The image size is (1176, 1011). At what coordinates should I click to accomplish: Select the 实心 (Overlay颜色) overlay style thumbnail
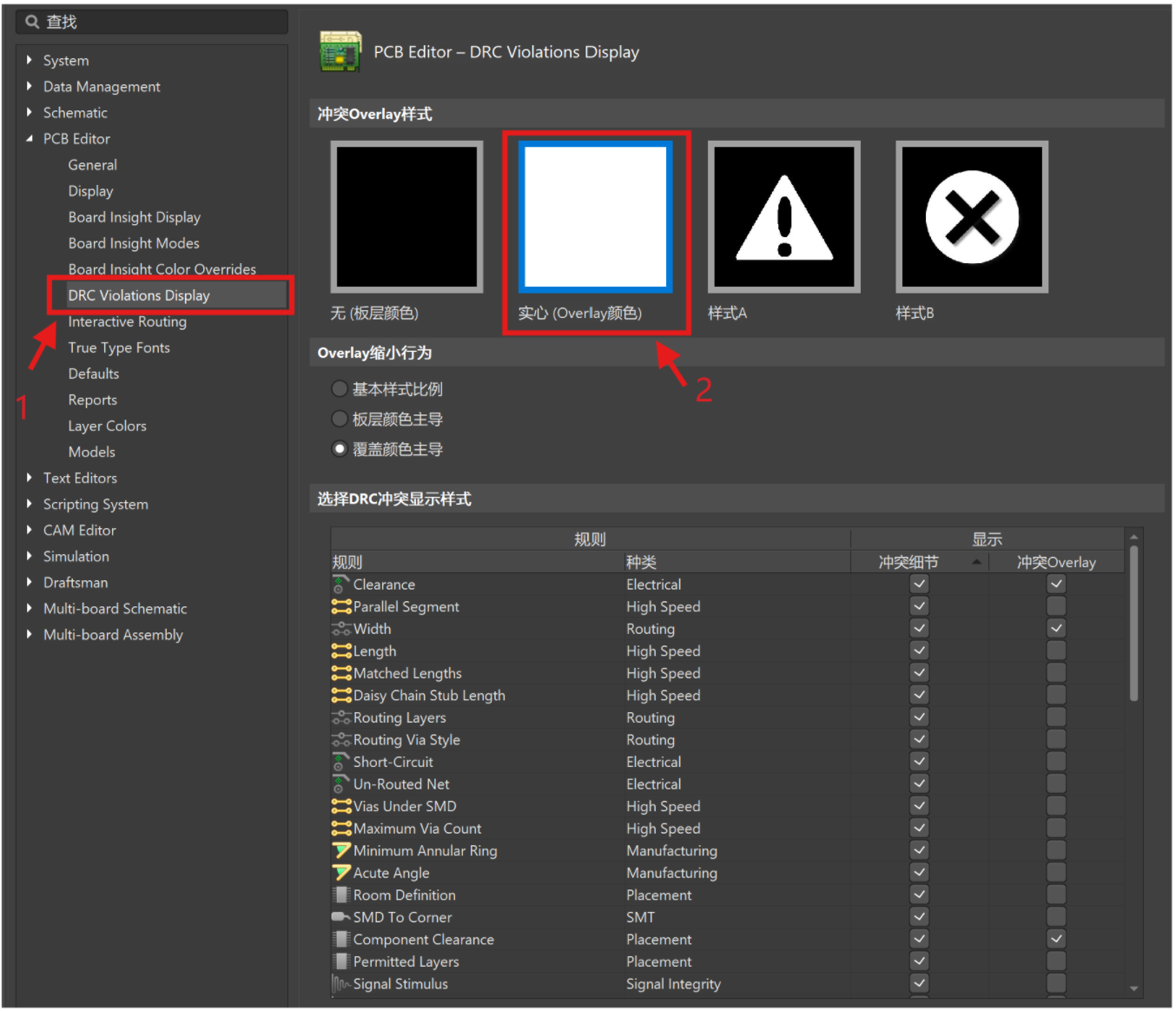tap(596, 216)
